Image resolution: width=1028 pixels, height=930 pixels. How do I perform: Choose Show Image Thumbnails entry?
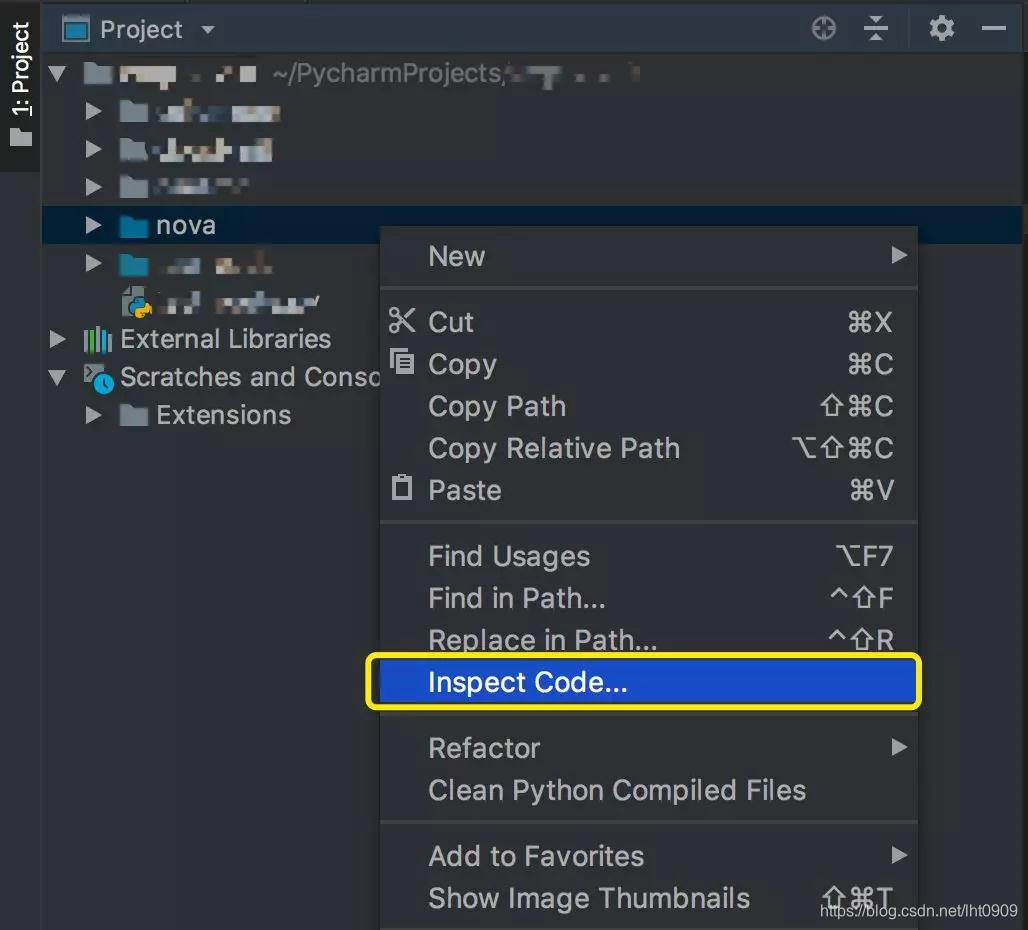click(648, 898)
